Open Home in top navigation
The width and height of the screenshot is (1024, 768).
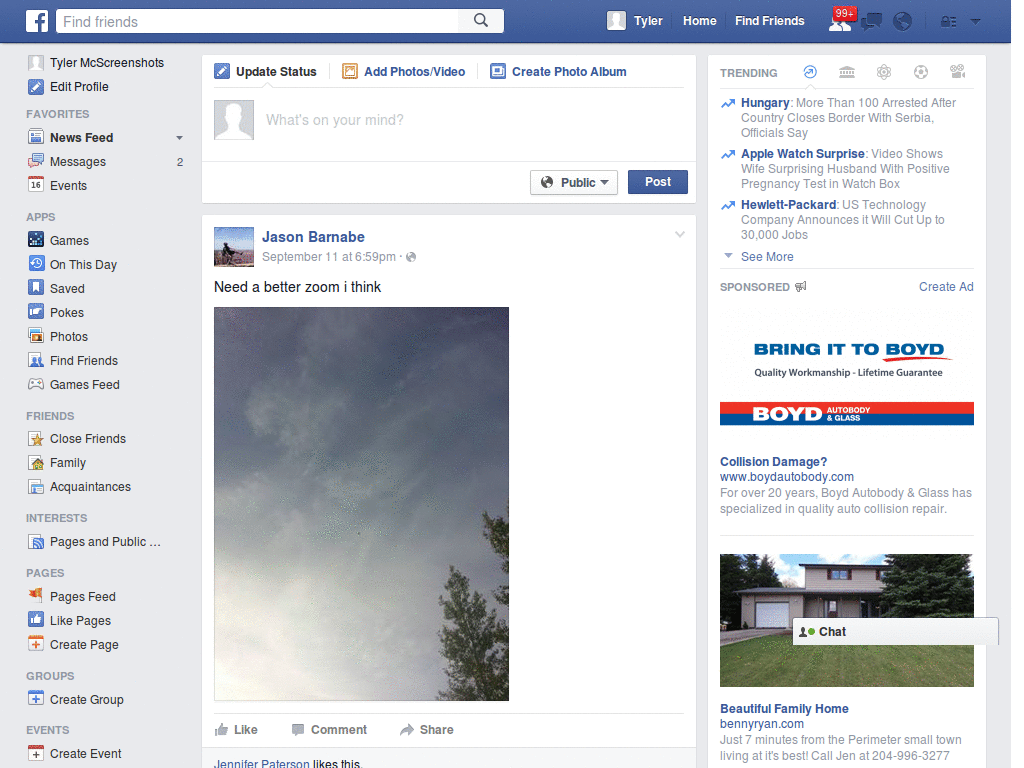pos(699,21)
